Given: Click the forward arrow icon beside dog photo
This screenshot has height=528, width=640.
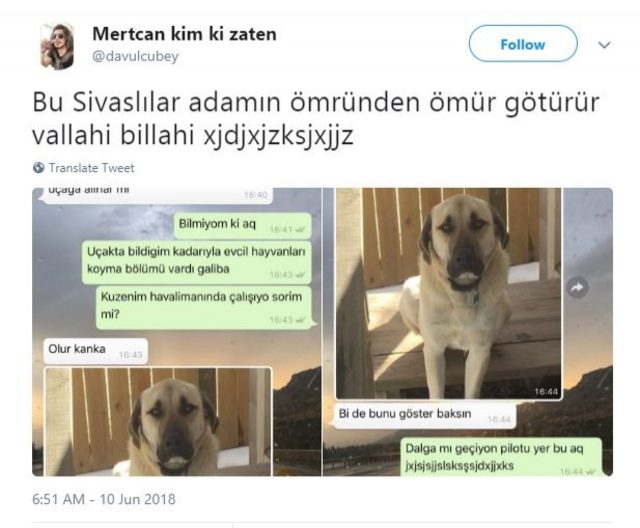Looking at the screenshot, I should pyautogui.click(x=577, y=288).
